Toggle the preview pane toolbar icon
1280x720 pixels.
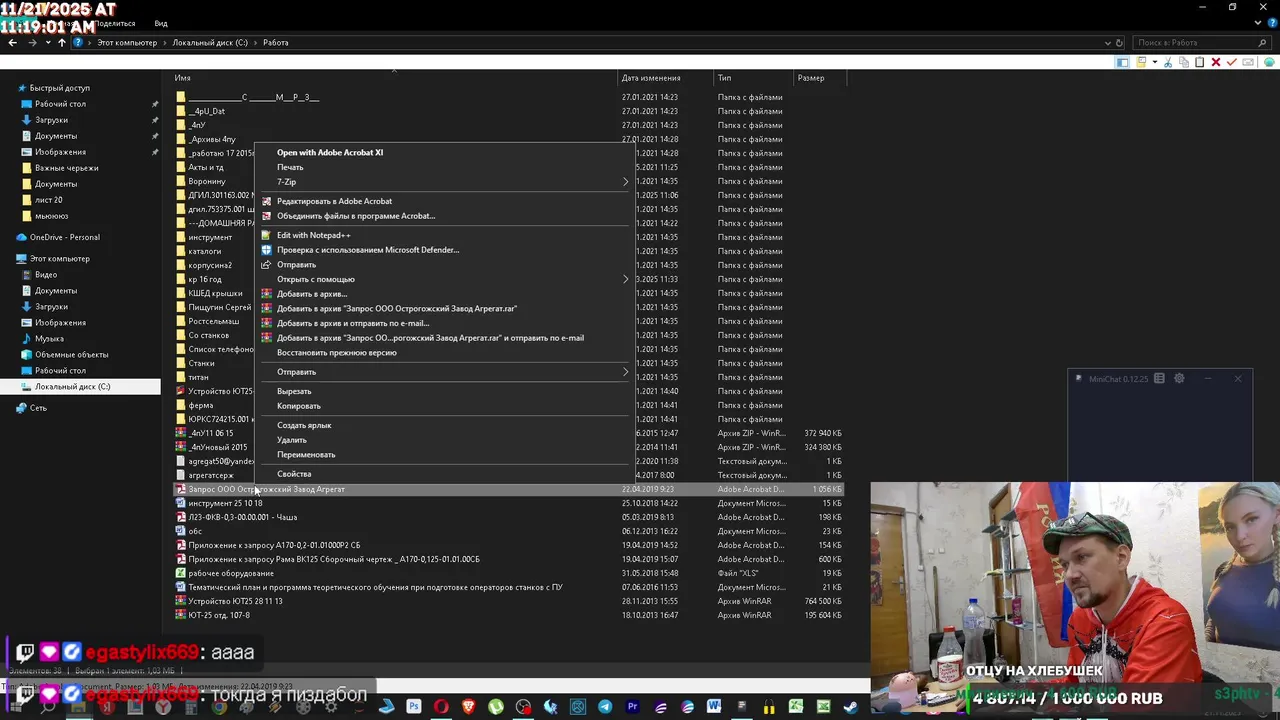pos(1123,62)
